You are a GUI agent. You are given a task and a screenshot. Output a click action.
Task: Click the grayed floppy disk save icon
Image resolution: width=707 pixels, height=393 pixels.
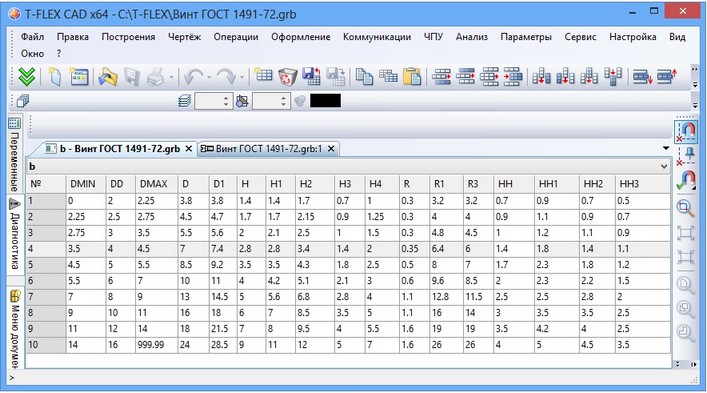132,77
